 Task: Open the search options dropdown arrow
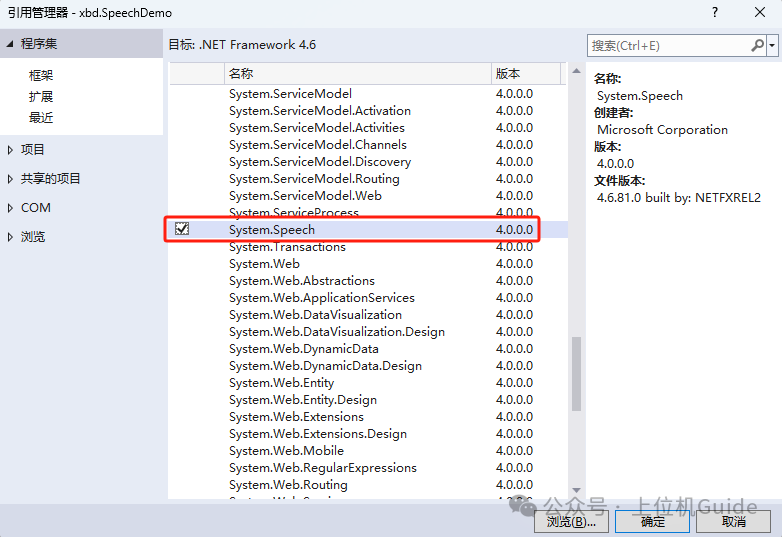click(x=773, y=46)
